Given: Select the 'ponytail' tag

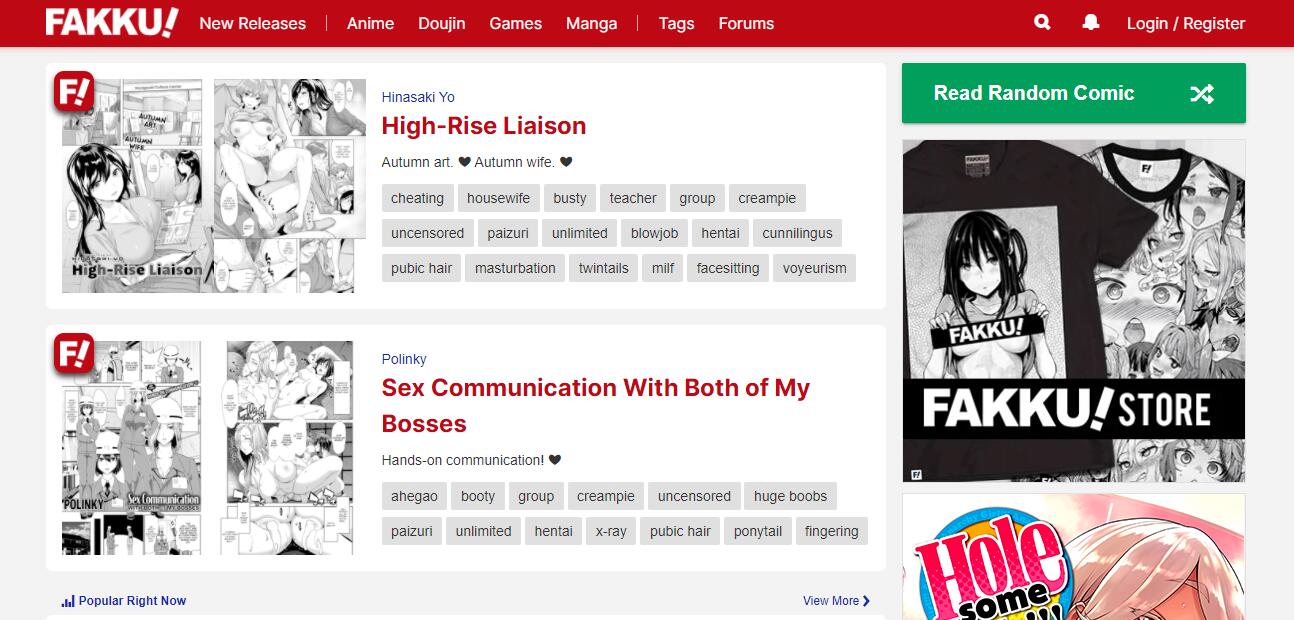Looking at the screenshot, I should [758, 531].
